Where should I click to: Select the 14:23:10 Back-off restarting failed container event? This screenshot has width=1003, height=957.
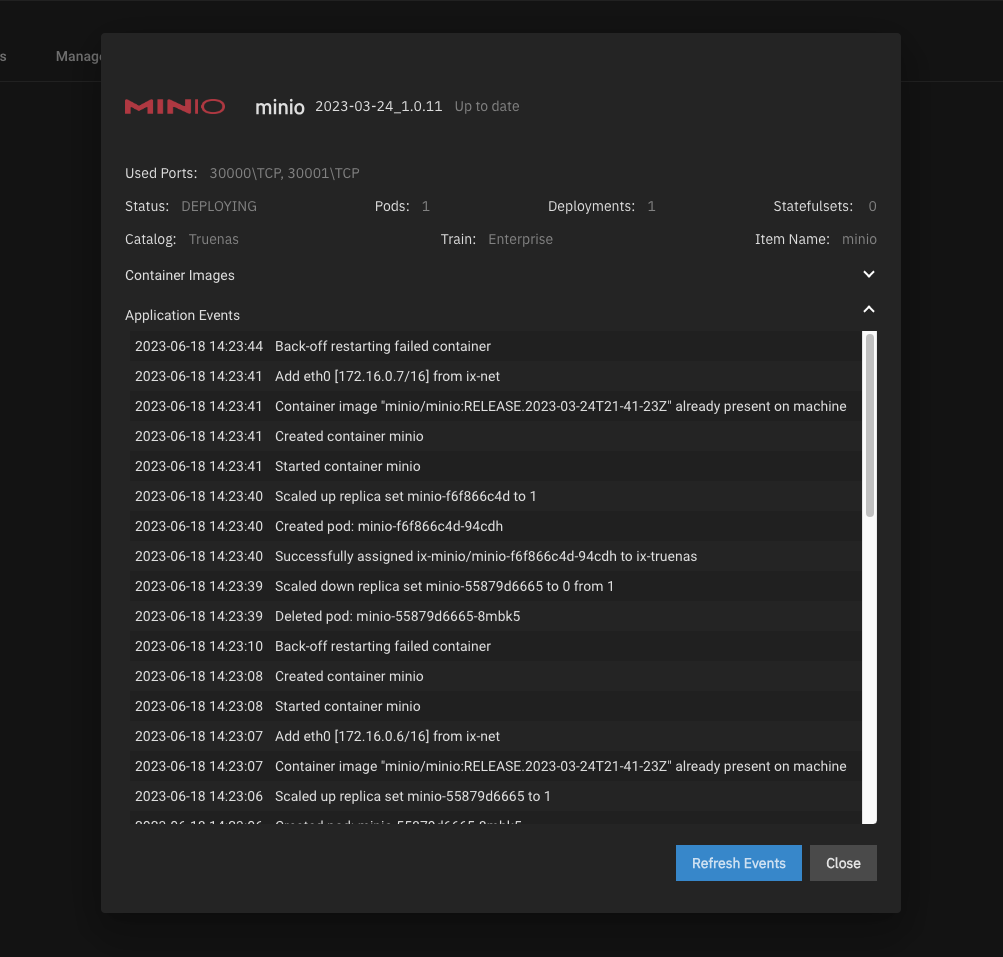click(496, 647)
